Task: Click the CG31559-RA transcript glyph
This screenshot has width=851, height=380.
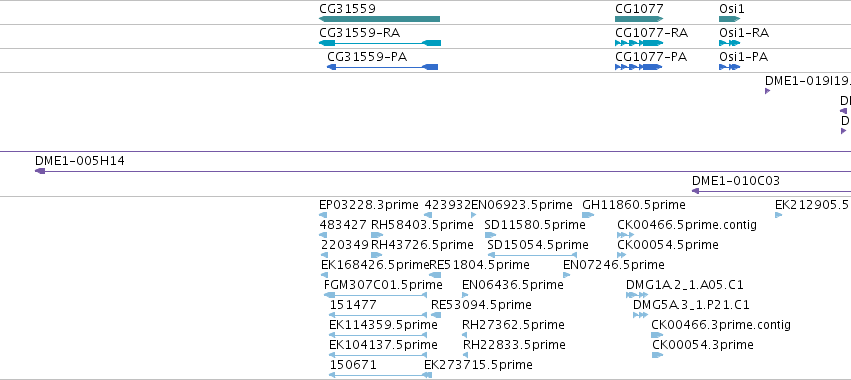Action: (380, 43)
